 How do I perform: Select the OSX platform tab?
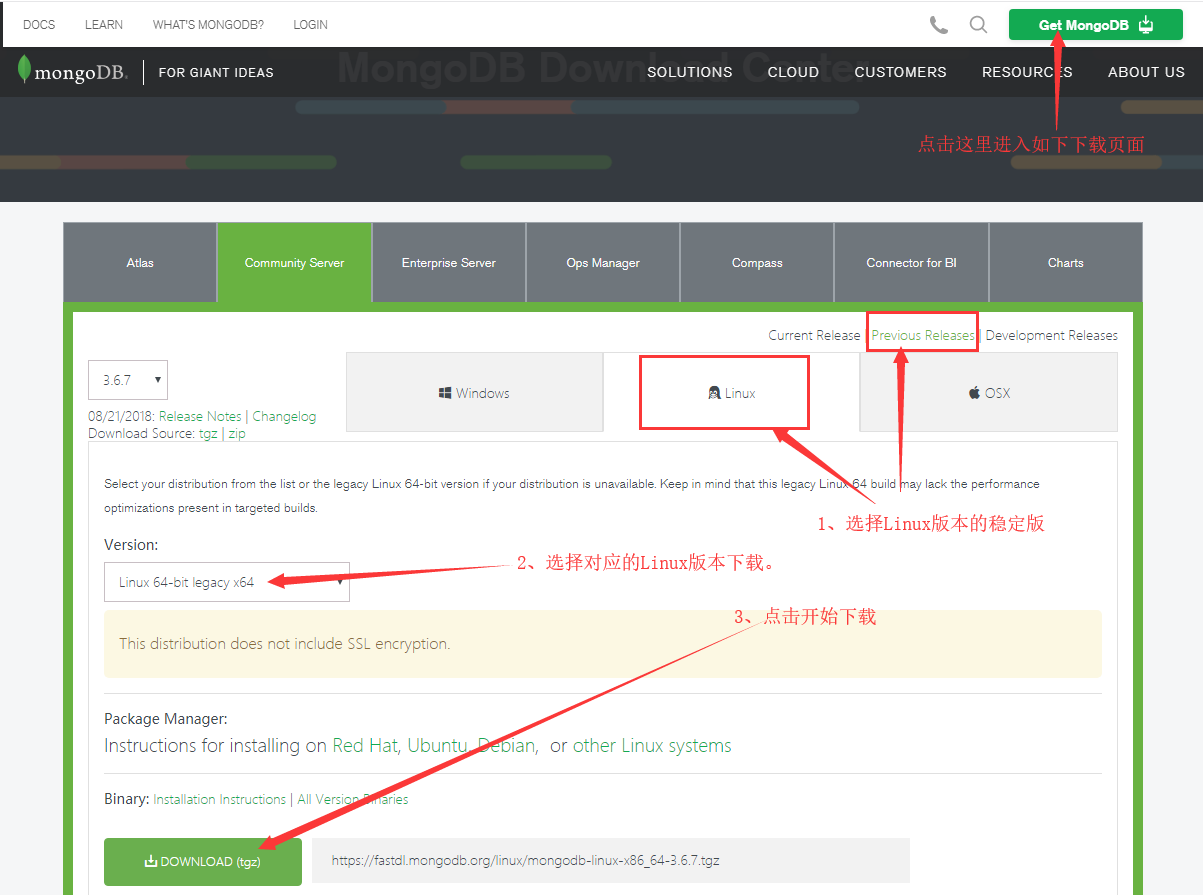pos(989,393)
